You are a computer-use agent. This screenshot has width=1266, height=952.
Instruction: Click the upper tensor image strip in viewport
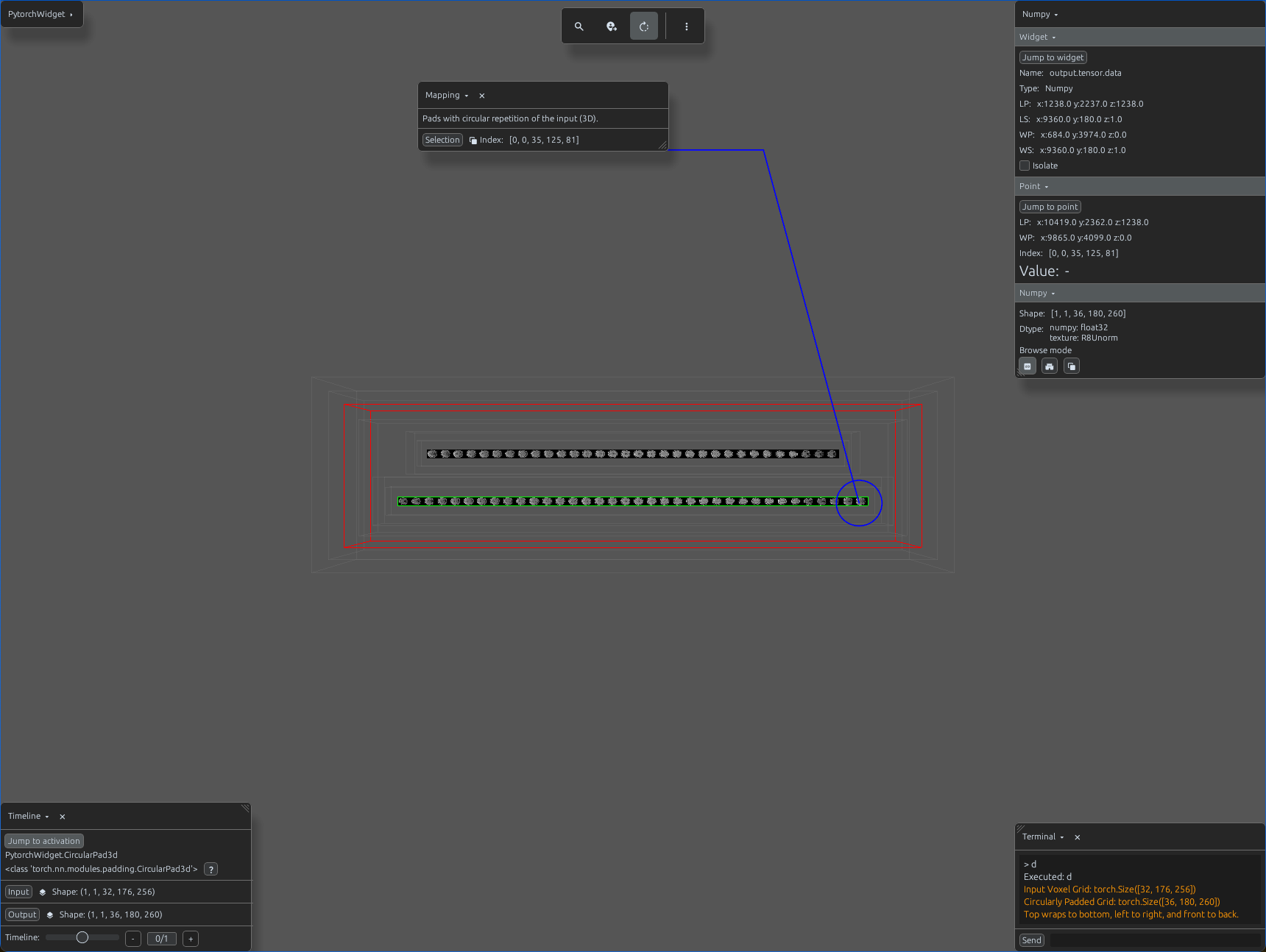633,454
